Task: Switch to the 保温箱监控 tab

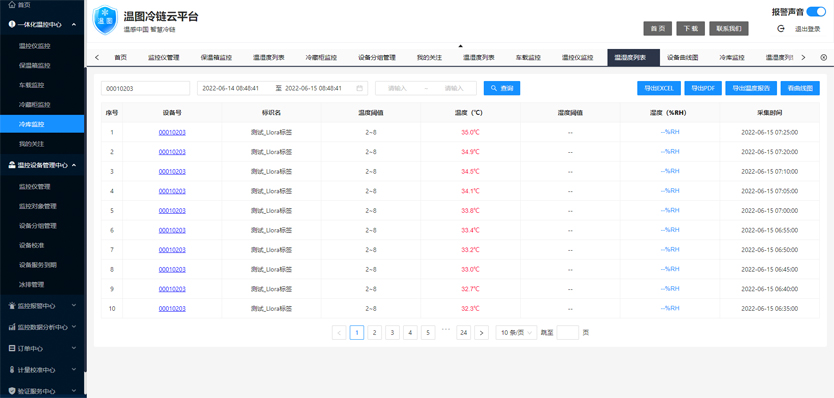Action: 216,57
